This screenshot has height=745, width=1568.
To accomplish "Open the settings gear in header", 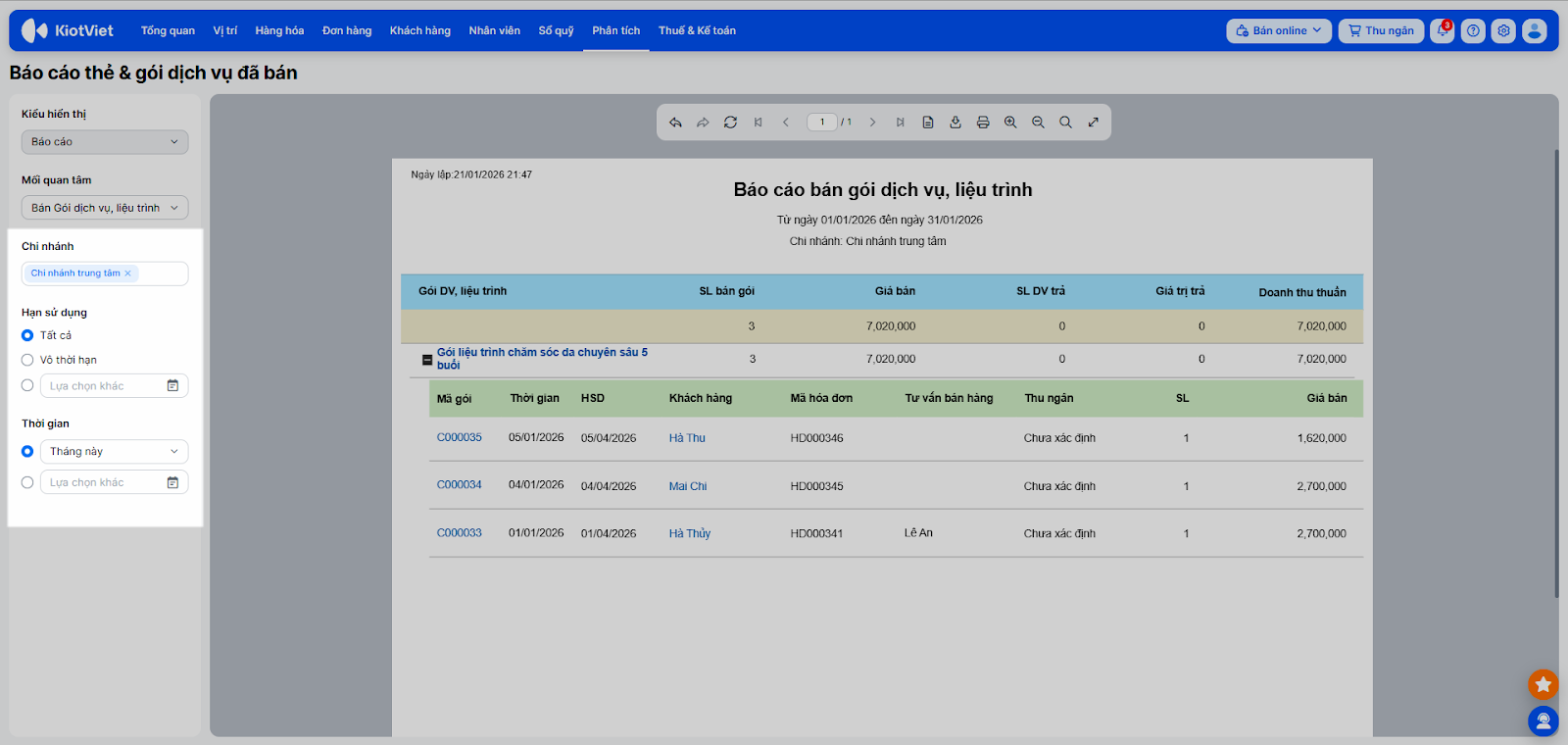I will tap(1503, 30).
